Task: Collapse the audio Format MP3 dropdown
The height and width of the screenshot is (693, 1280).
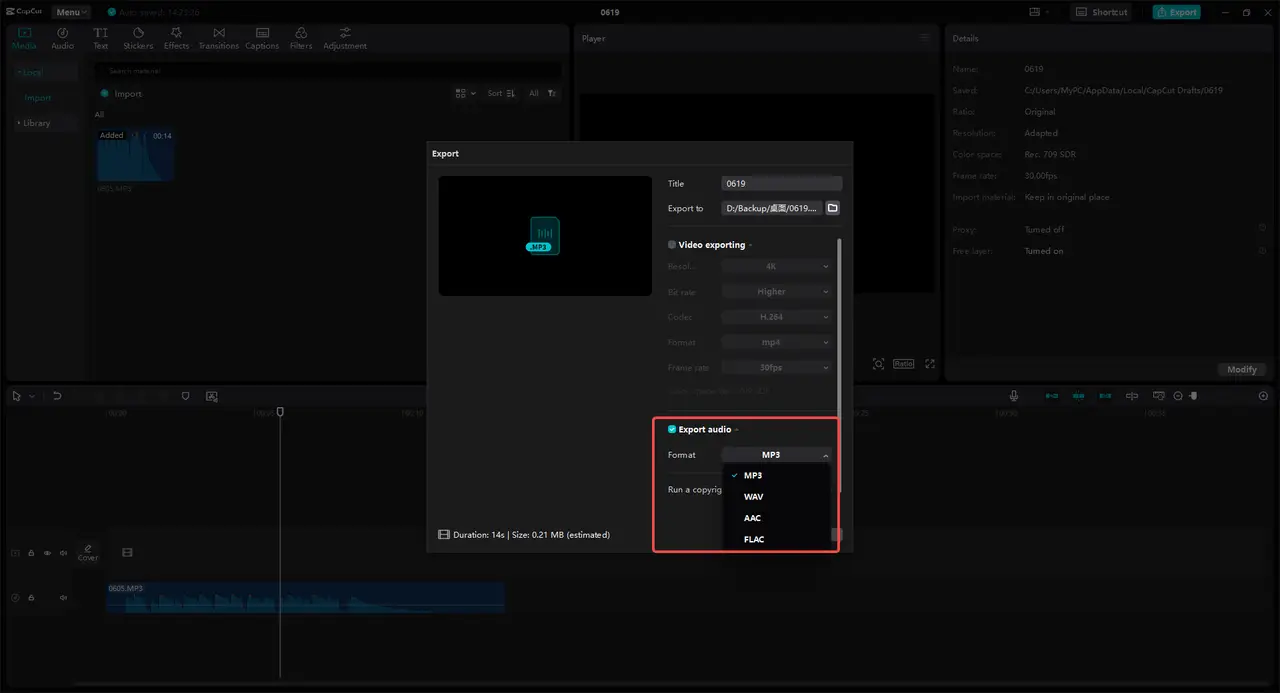Action: coord(776,455)
